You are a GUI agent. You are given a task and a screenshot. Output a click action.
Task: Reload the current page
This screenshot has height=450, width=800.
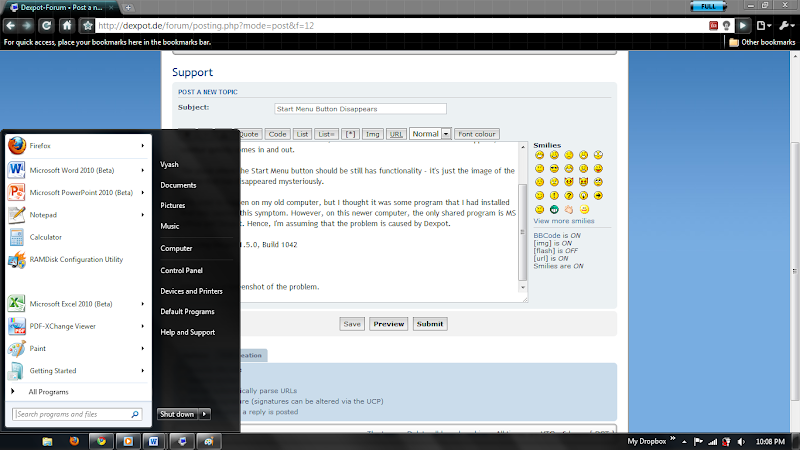pyautogui.click(x=46, y=26)
